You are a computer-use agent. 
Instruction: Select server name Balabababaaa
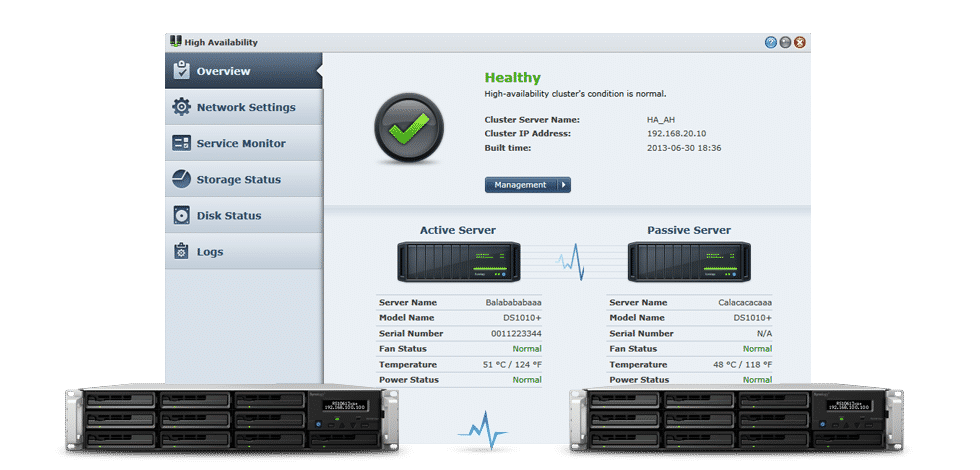[514, 302]
